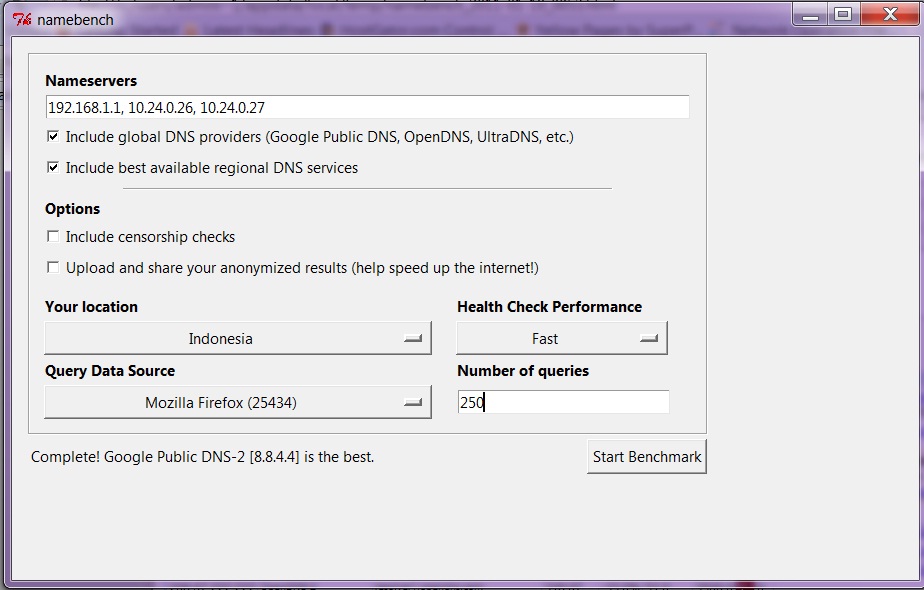Click the minimize window button
This screenshot has height=590, width=924.
[811, 14]
